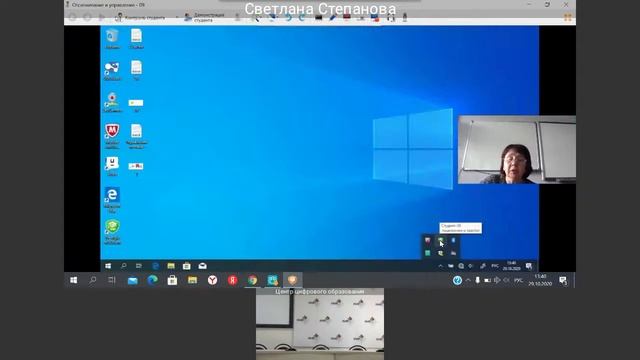Click the orange icon at toolbar right end
Image resolution: width=640 pixels, height=360 pixels.
[x=567, y=17]
